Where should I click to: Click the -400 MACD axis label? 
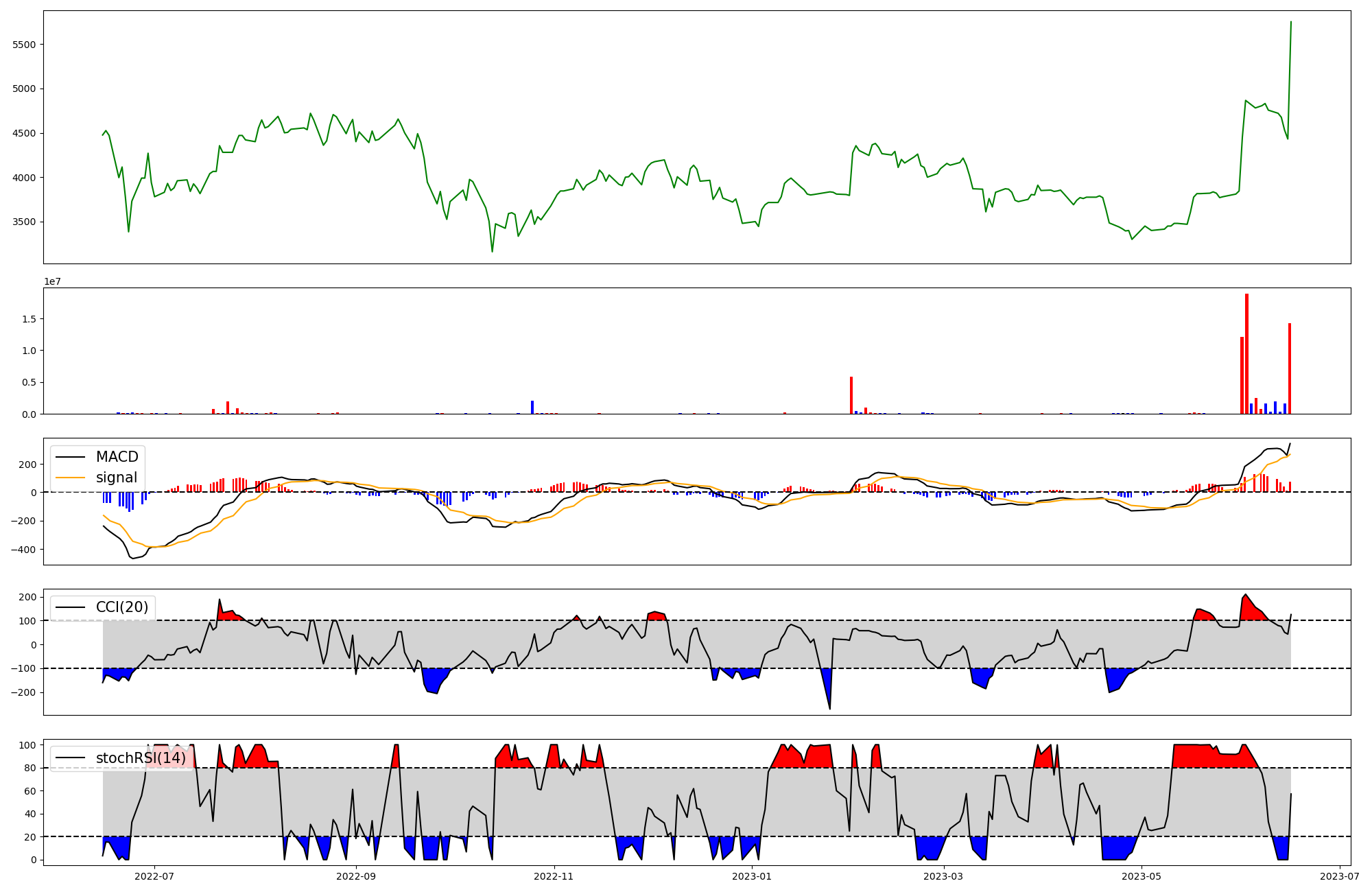pyautogui.click(x=24, y=550)
